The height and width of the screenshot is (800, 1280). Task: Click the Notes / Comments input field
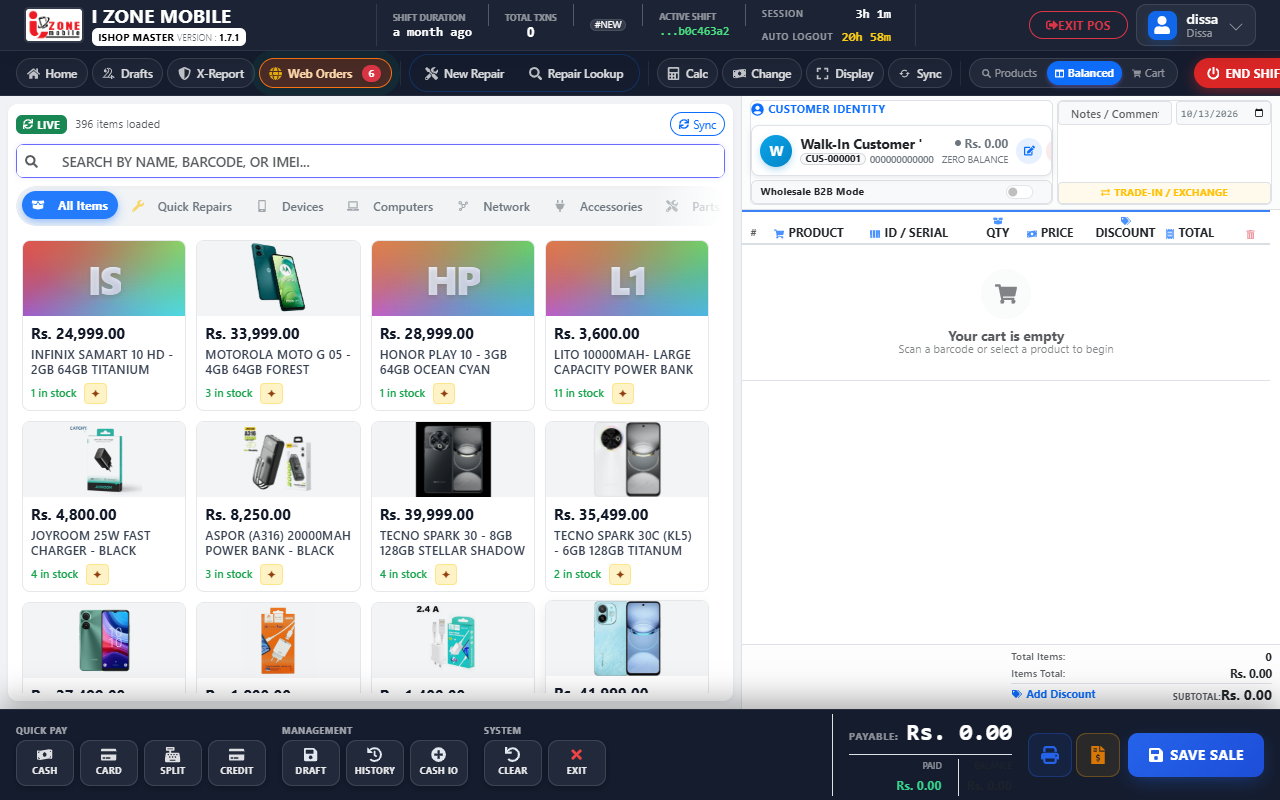pyautogui.click(x=1114, y=113)
